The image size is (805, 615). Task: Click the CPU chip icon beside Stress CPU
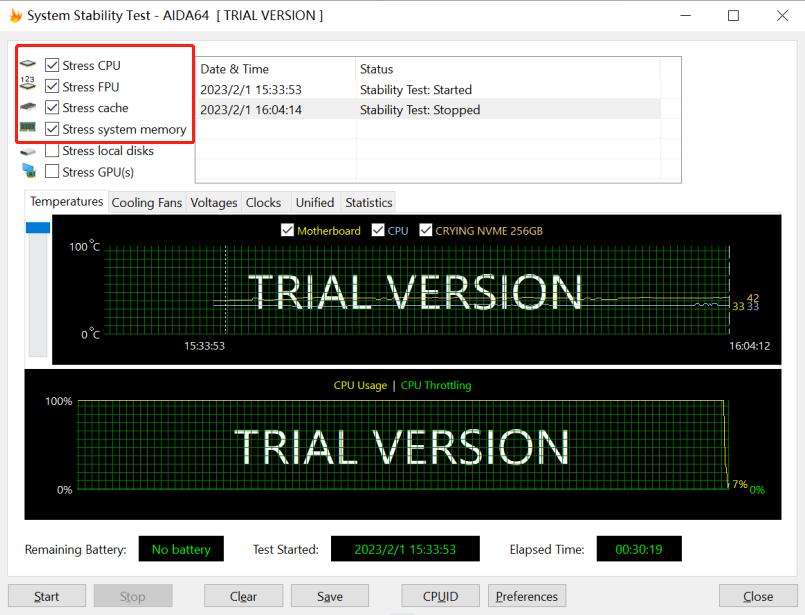pos(28,65)
